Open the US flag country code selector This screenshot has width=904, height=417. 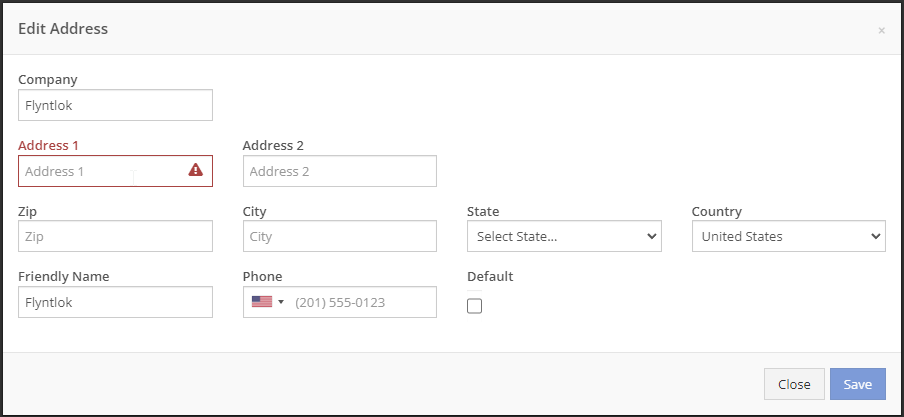pos(268,302)
